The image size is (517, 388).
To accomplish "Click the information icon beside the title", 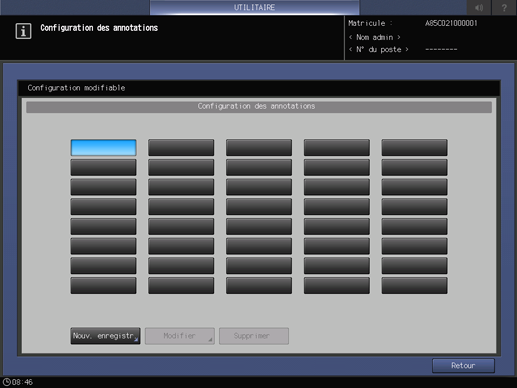I will point(23,31).
